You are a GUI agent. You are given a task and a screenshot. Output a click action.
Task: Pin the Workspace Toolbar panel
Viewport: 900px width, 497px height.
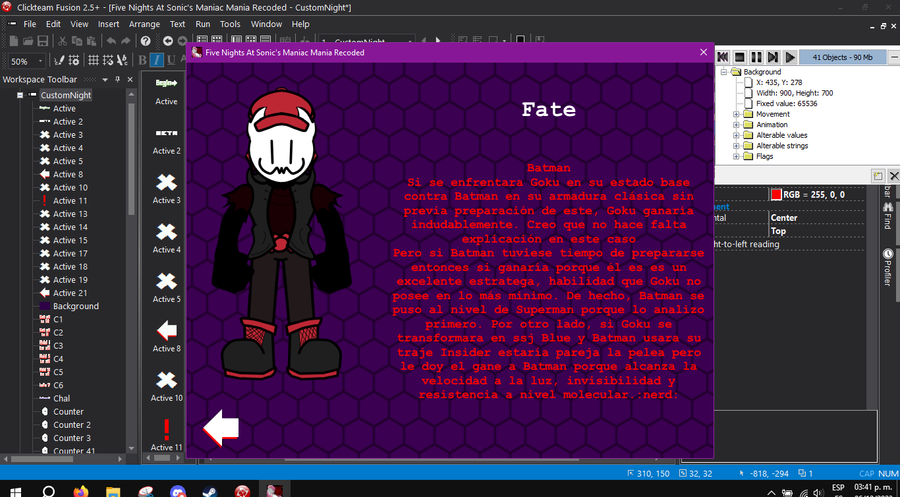[118, 80]
